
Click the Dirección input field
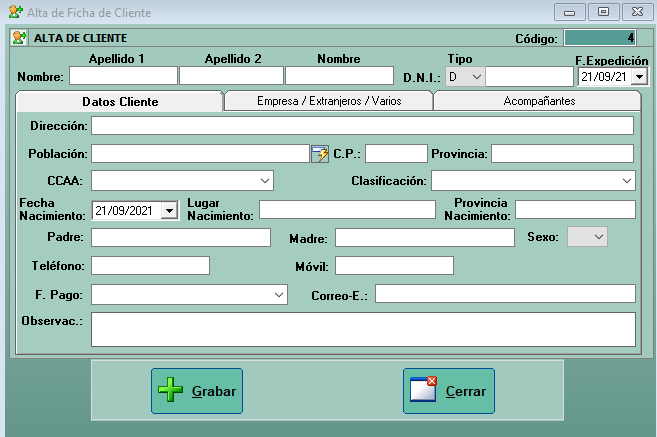[362, 126]
